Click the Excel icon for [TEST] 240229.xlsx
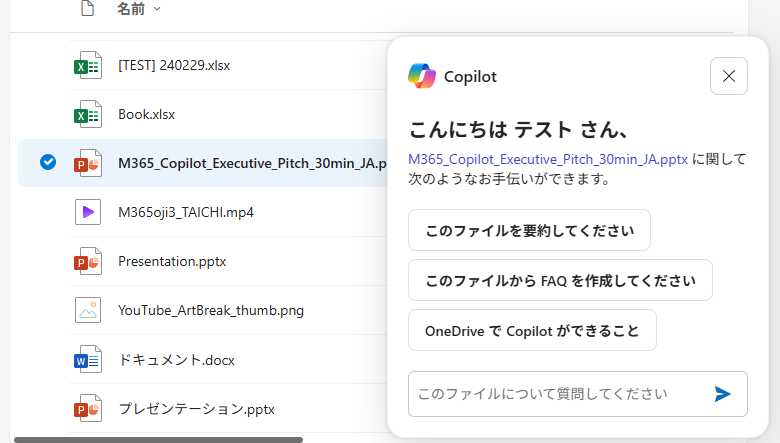Image resolution: width=780 pixels, height=443 pixels. (x=88, y=65)
